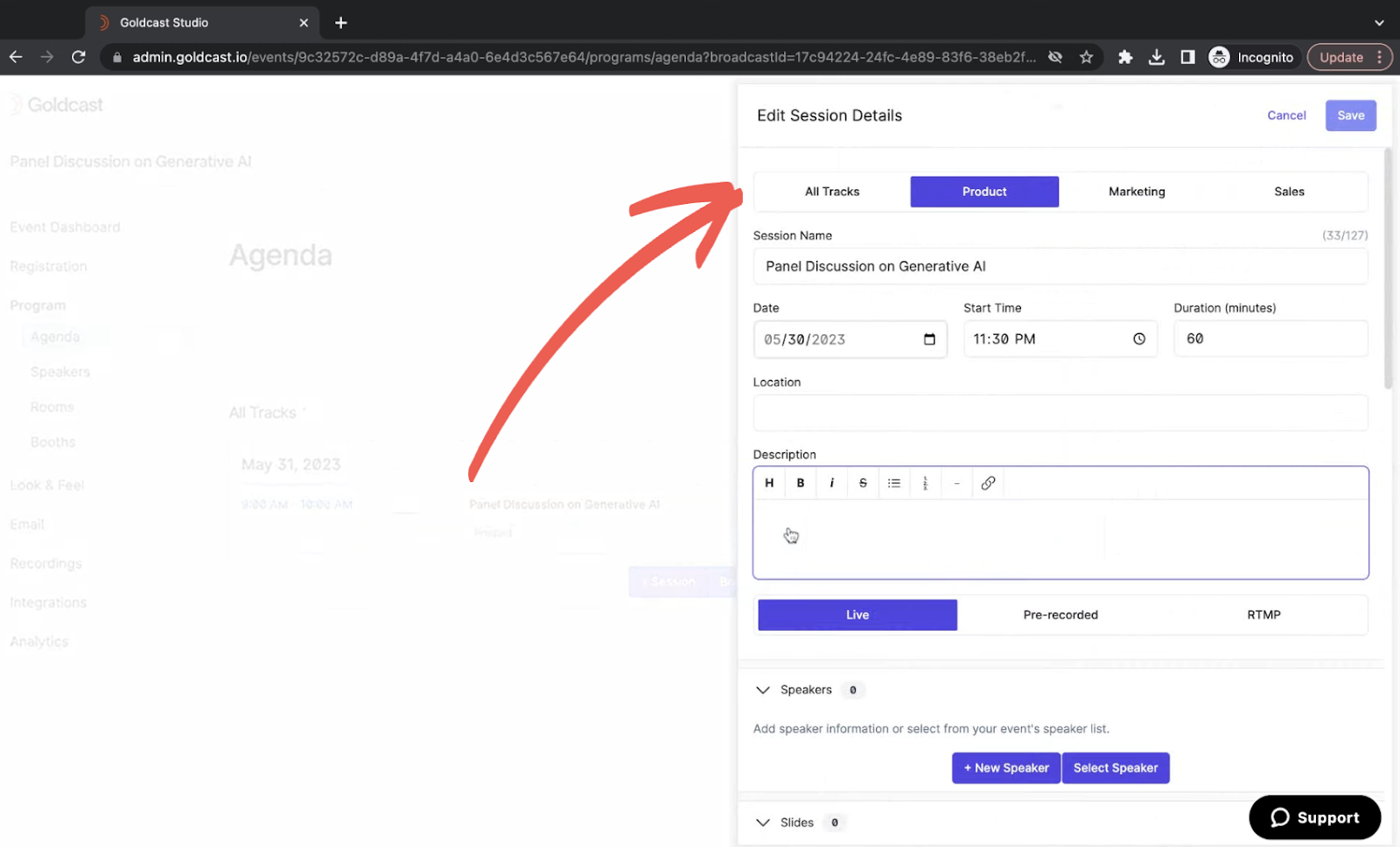The width and height of the screenshot is (1400, 847).
Task: Click inside the Description text area
Action: click(1060, 538)
